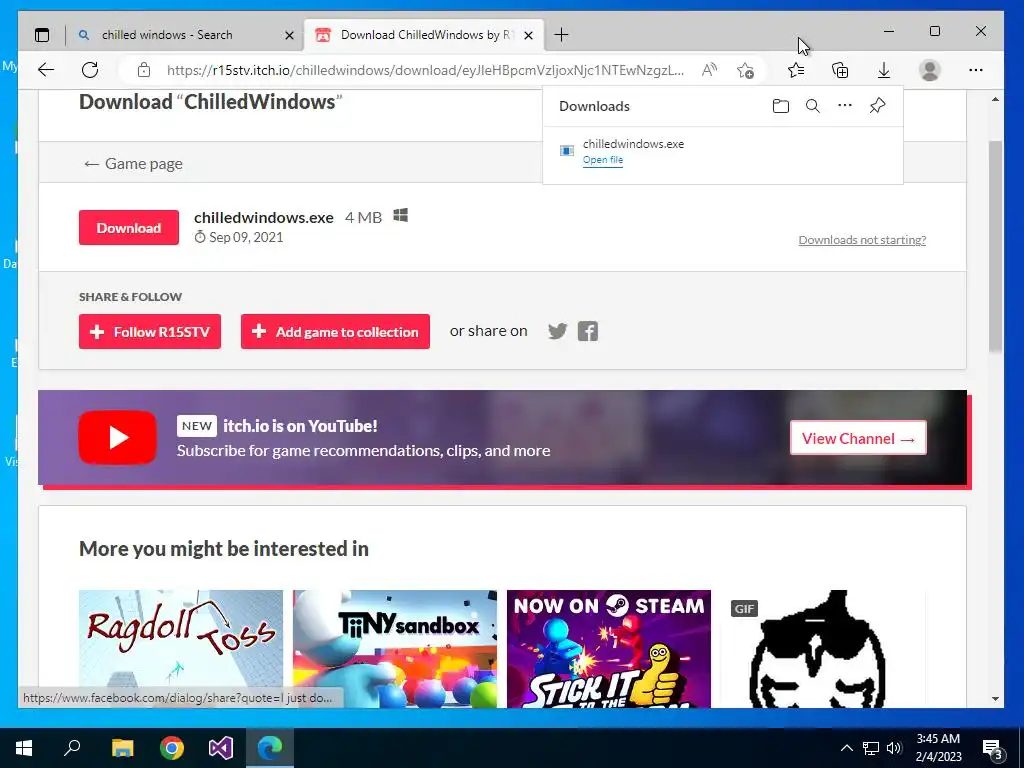Launch Google Chrome from the taskbar
Viewport: 1024px width, 768px height.
[172, 748]
